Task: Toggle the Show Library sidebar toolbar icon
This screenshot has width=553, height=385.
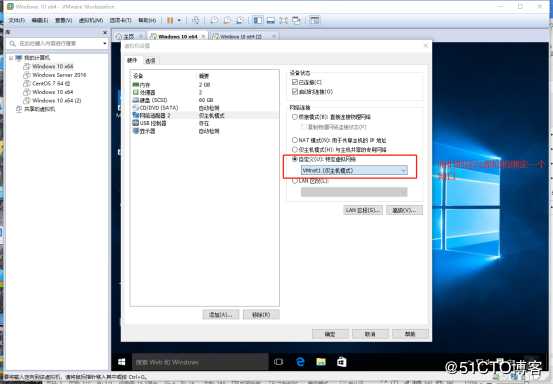Action: pos(258,20)
